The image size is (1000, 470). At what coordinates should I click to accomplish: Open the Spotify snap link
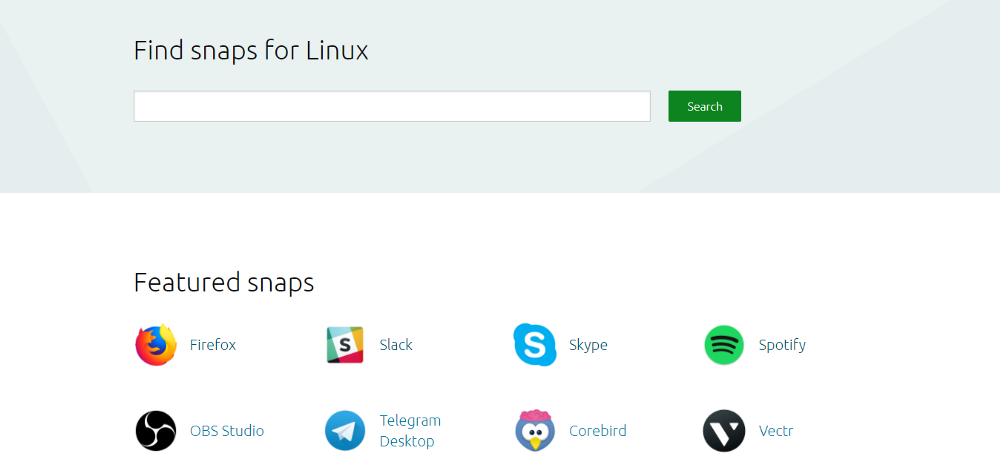pyautogui.click(x=782, y=345)
